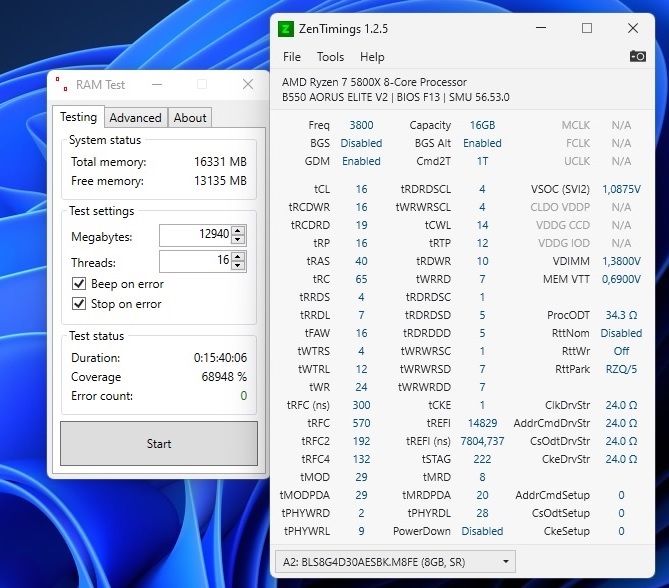Click the Cmd2T value 1T

coord(482,161)
